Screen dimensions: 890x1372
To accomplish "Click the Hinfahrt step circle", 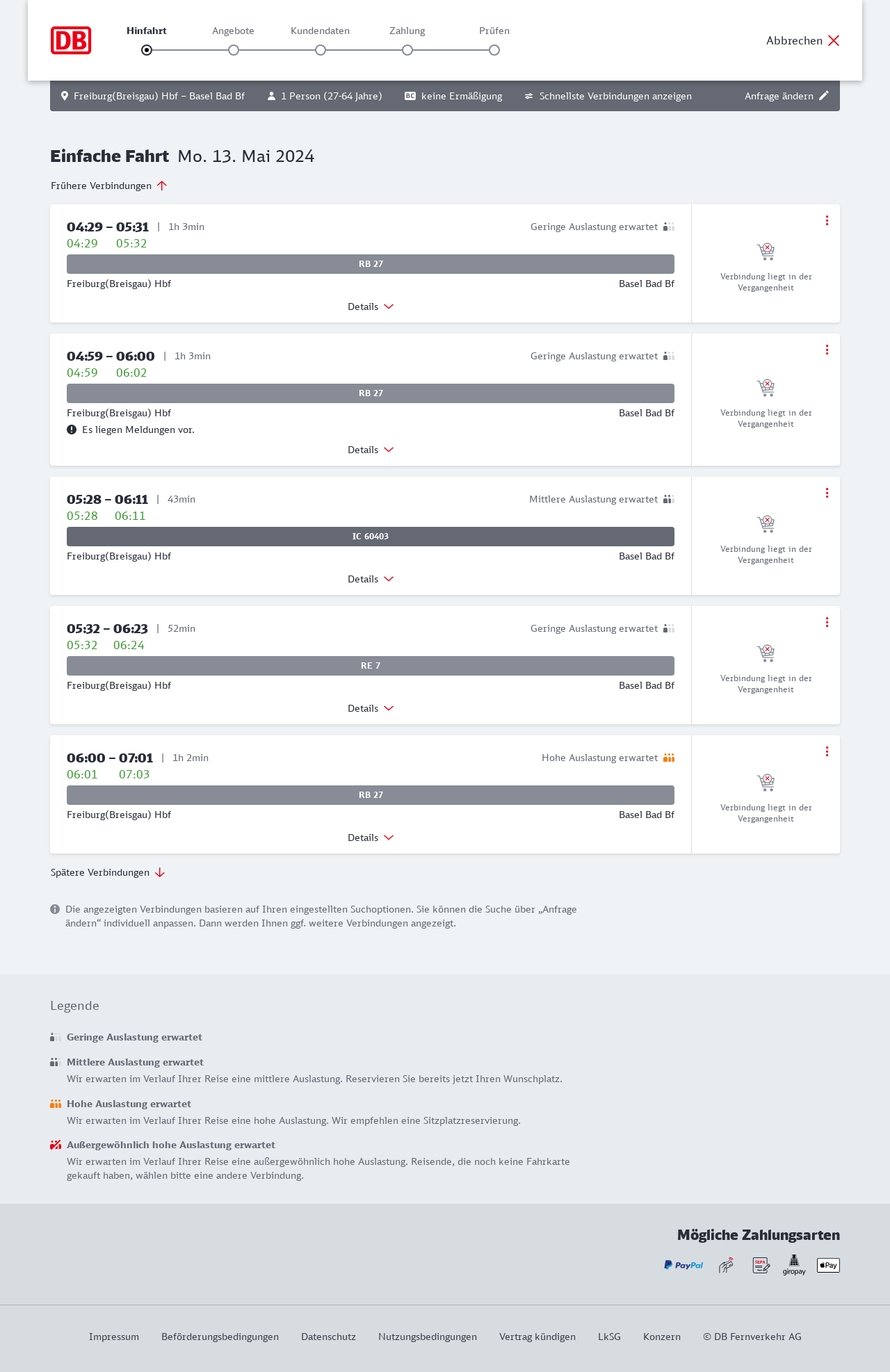I will pos(147,50).
